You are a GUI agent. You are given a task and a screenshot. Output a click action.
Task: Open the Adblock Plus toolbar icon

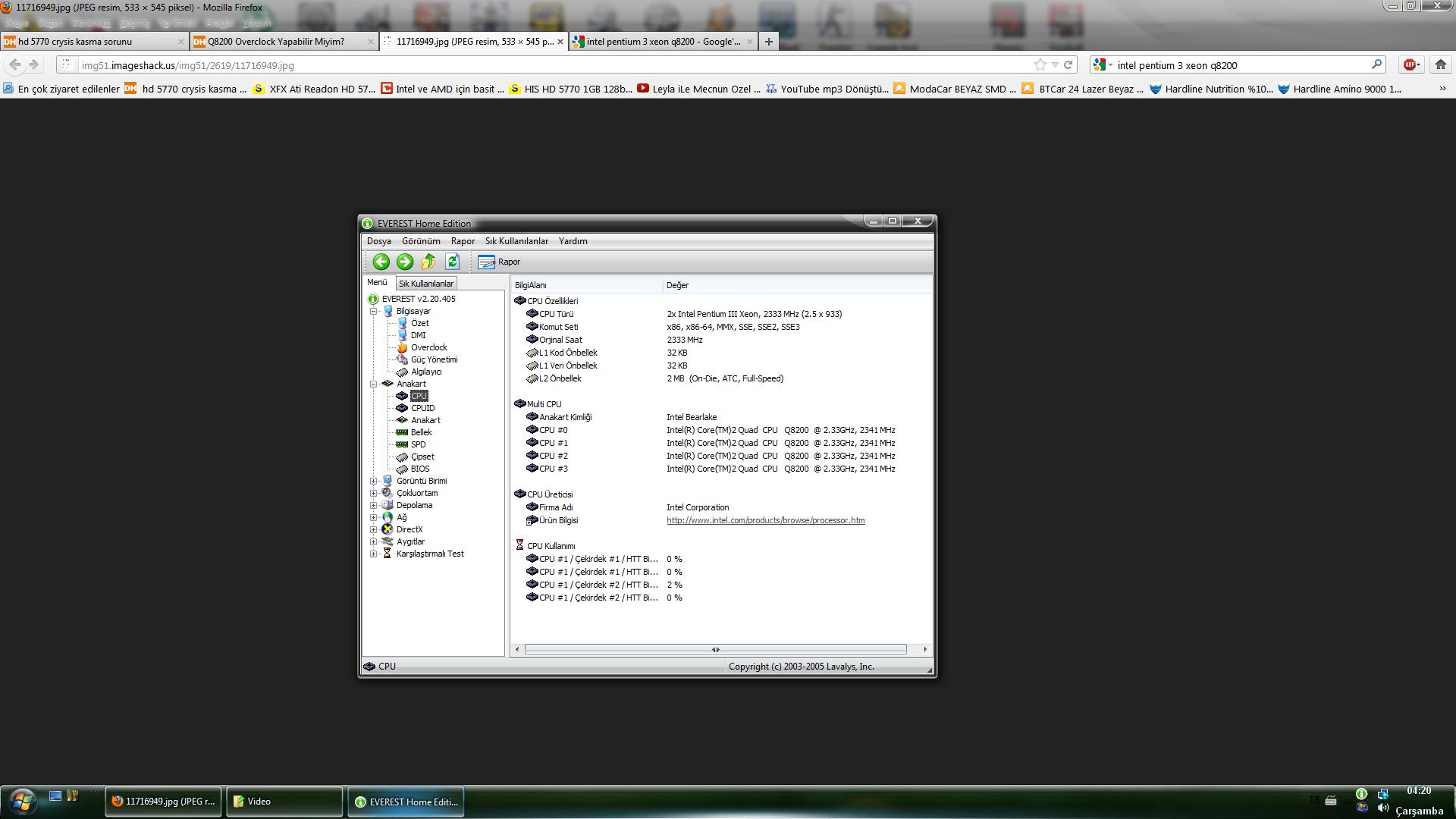(1411, 65)
